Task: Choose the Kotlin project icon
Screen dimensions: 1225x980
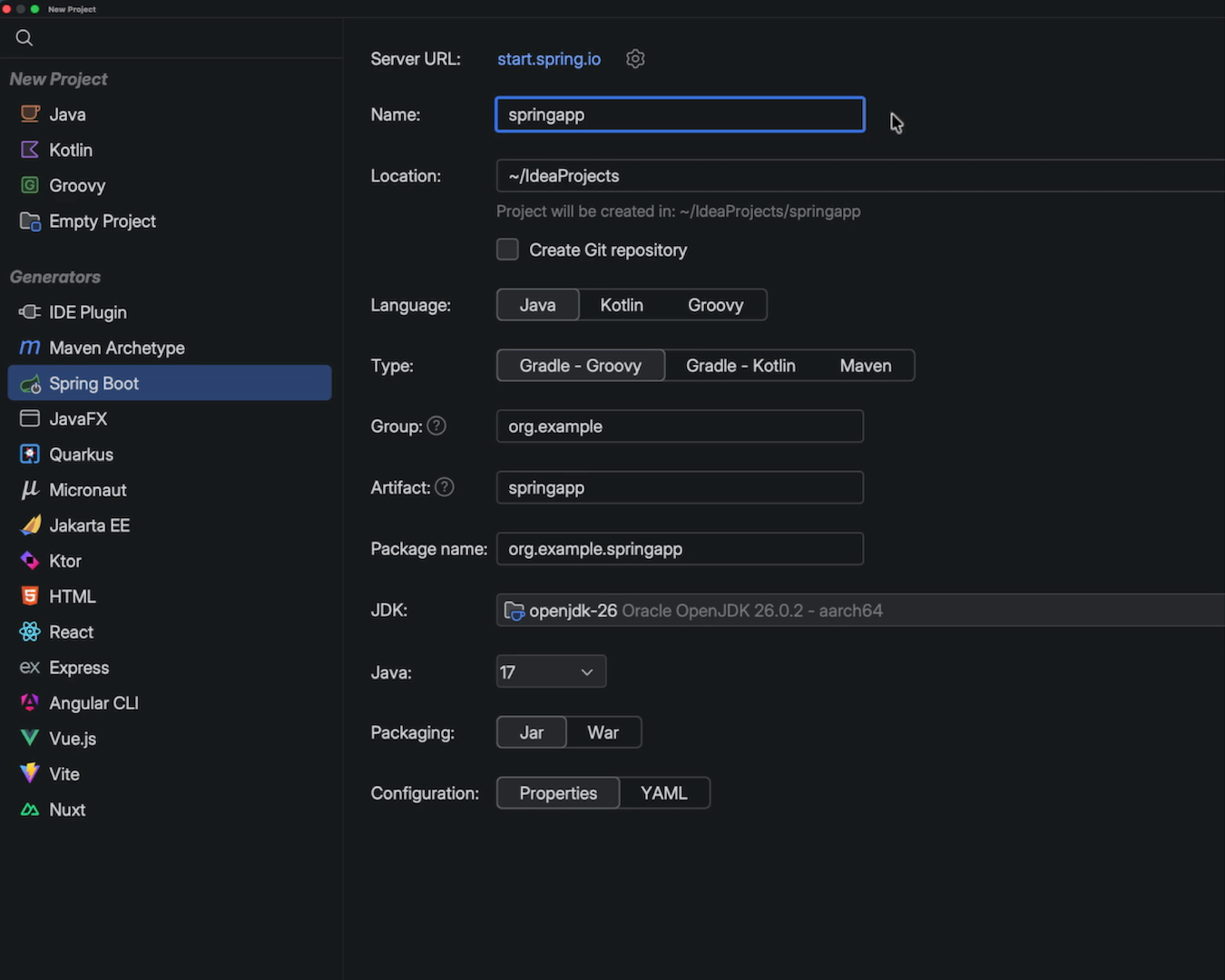Action: (x=30, y=150)
